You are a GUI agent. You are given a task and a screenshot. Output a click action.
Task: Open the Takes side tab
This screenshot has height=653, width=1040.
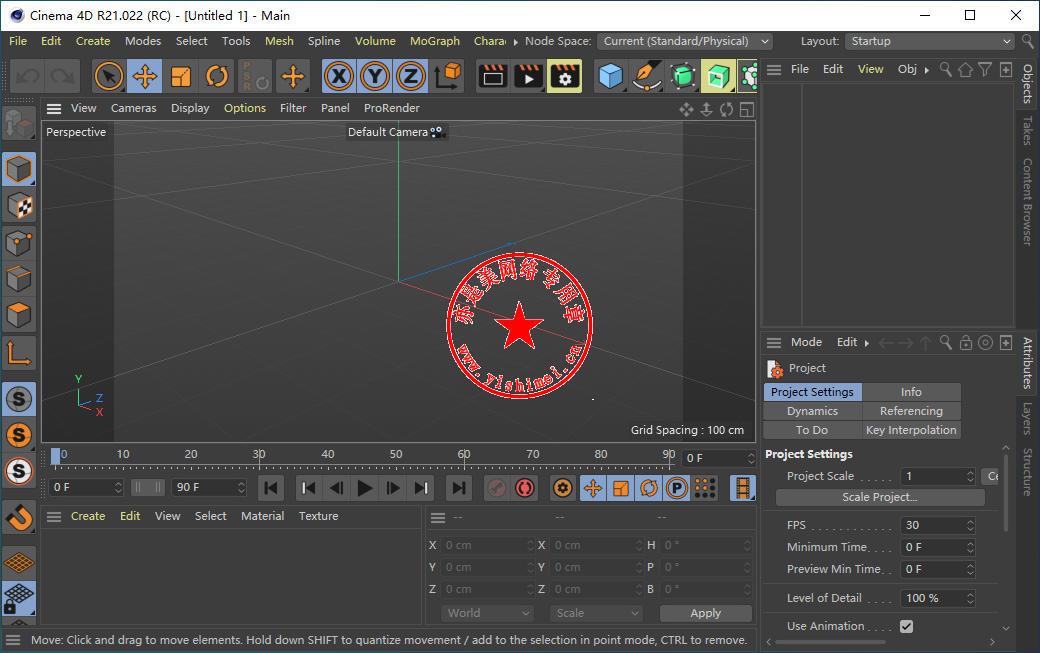1027,131
